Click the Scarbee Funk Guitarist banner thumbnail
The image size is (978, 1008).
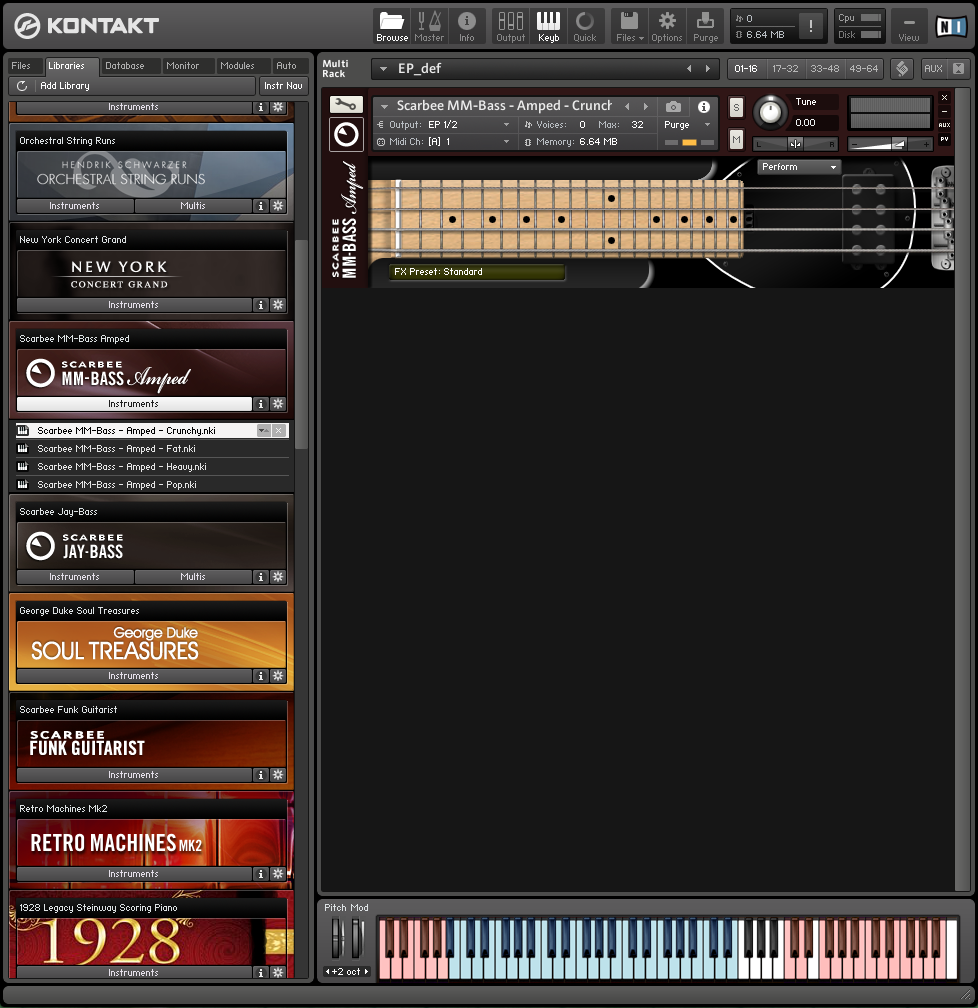pyautogui.click(x=152, y=742)
